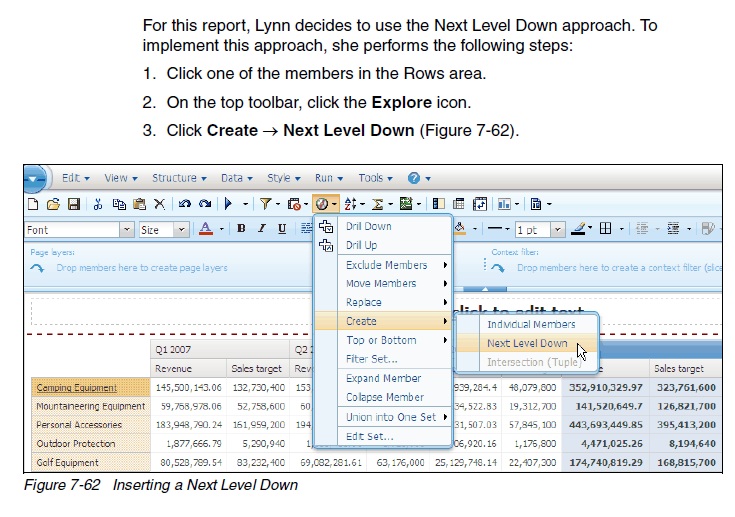Viewport: 735px width, 517px height.
Task: Click the Suppress icon beside the filter
Action: pyautogui.click(x=294, y=204)
